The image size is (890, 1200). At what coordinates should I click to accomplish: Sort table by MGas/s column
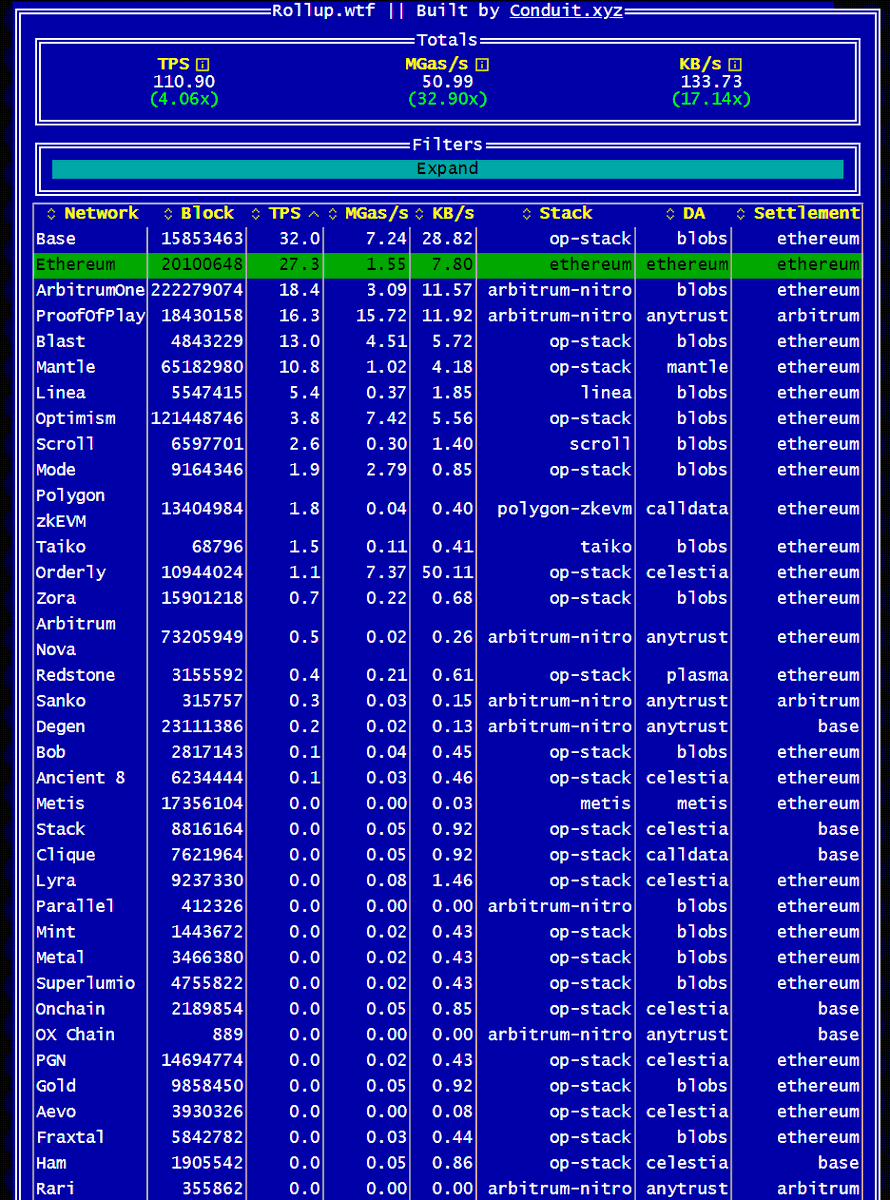(x=367, y=213)
